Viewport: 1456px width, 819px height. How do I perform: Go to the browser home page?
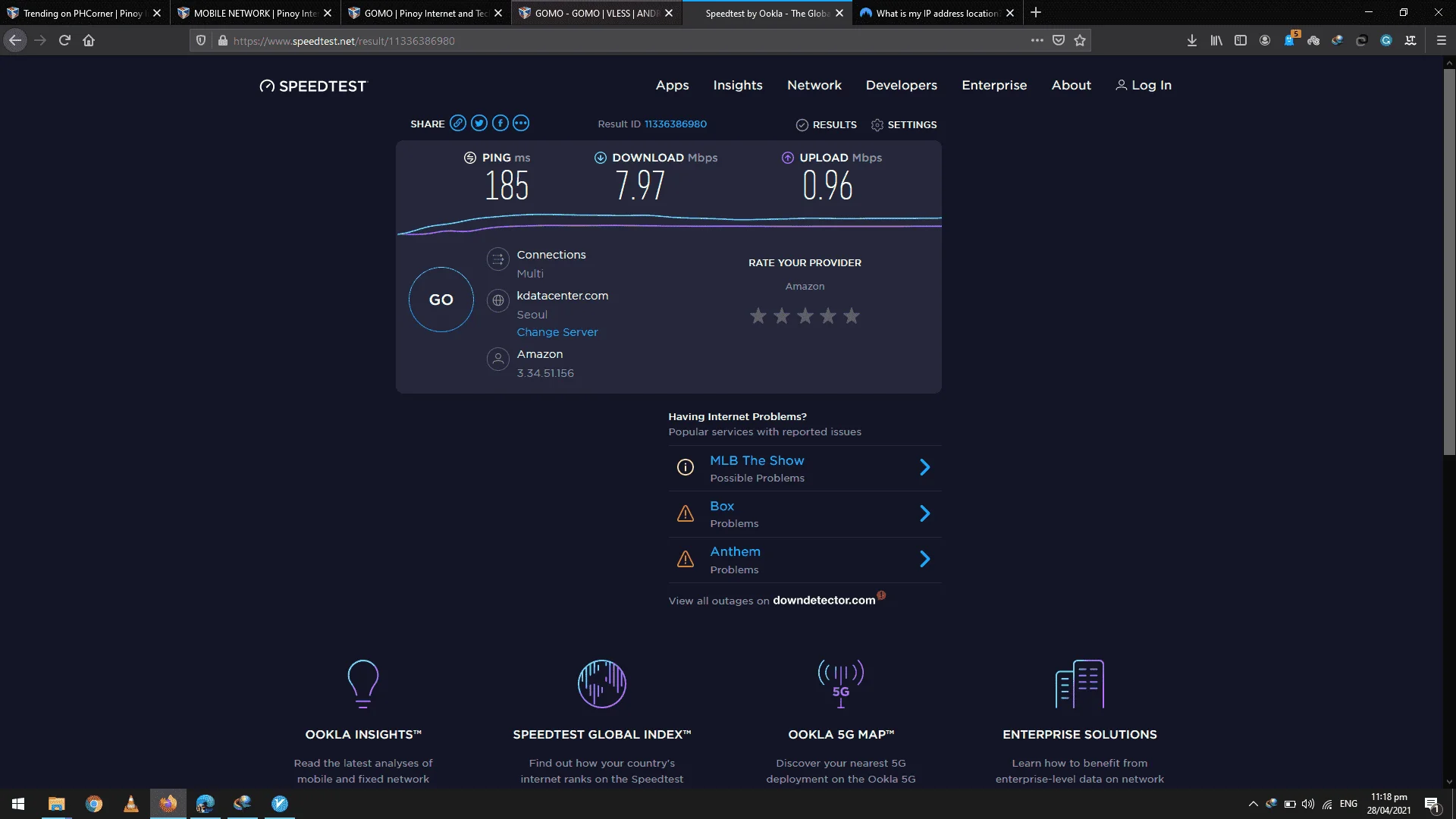tap(89, 40)
